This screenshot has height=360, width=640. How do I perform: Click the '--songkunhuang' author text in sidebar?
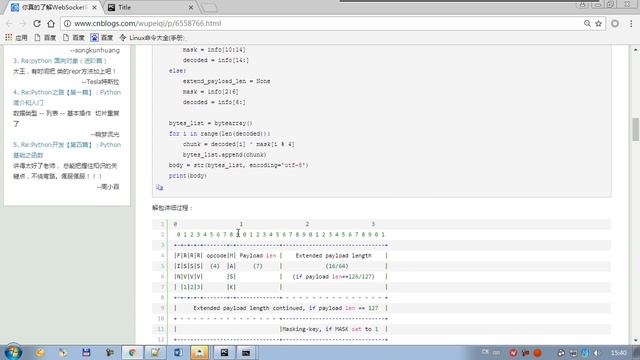95,50
